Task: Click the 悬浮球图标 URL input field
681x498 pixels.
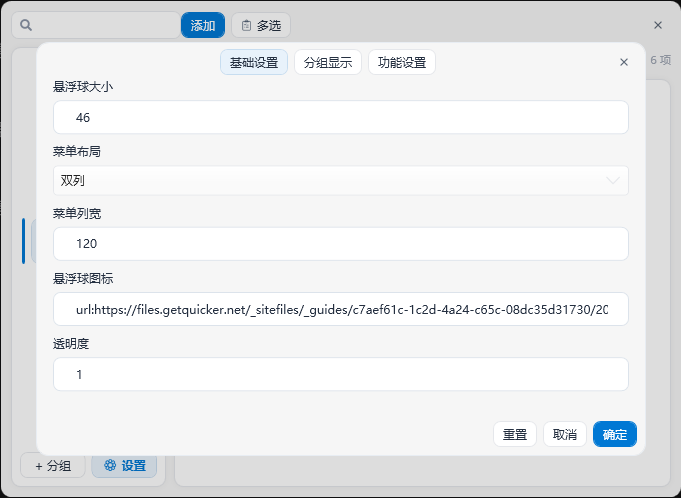Action: (340, 310)
